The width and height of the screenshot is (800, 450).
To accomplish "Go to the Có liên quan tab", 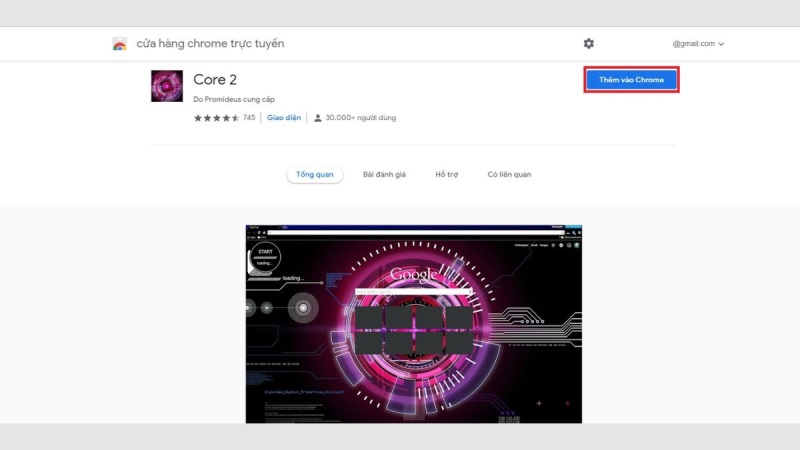I will pos(509,174).
